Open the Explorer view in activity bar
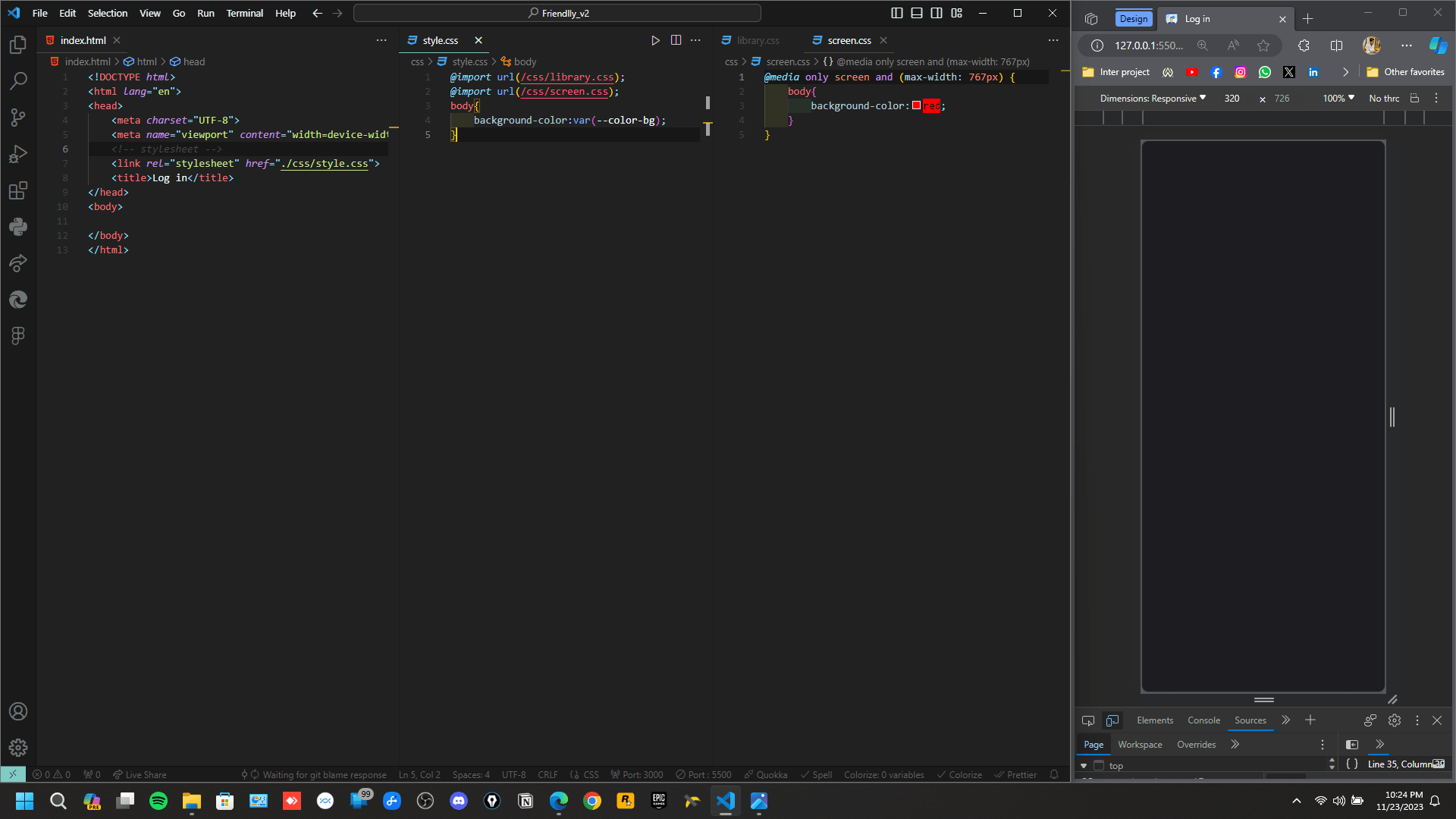The height and width of the screenshot is (819, 1456). point(18,45)
